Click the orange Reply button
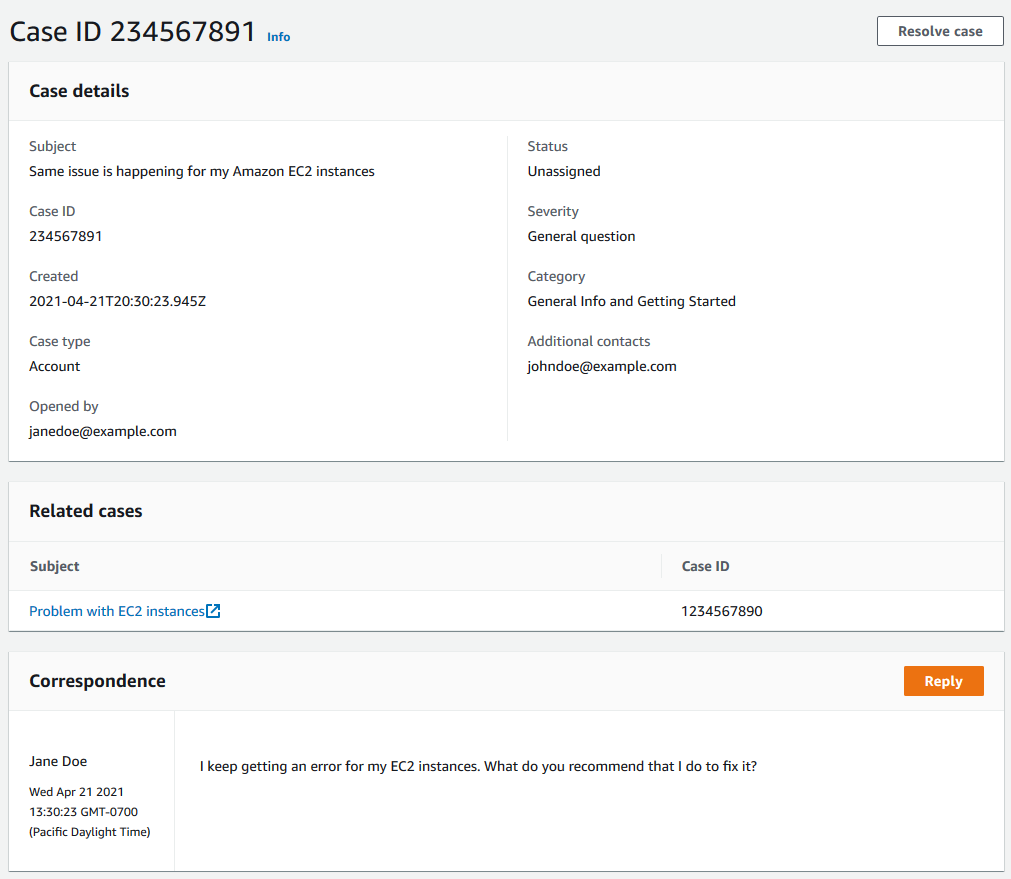The width and height of the screenshot is (1011, 879). [942, 681]
